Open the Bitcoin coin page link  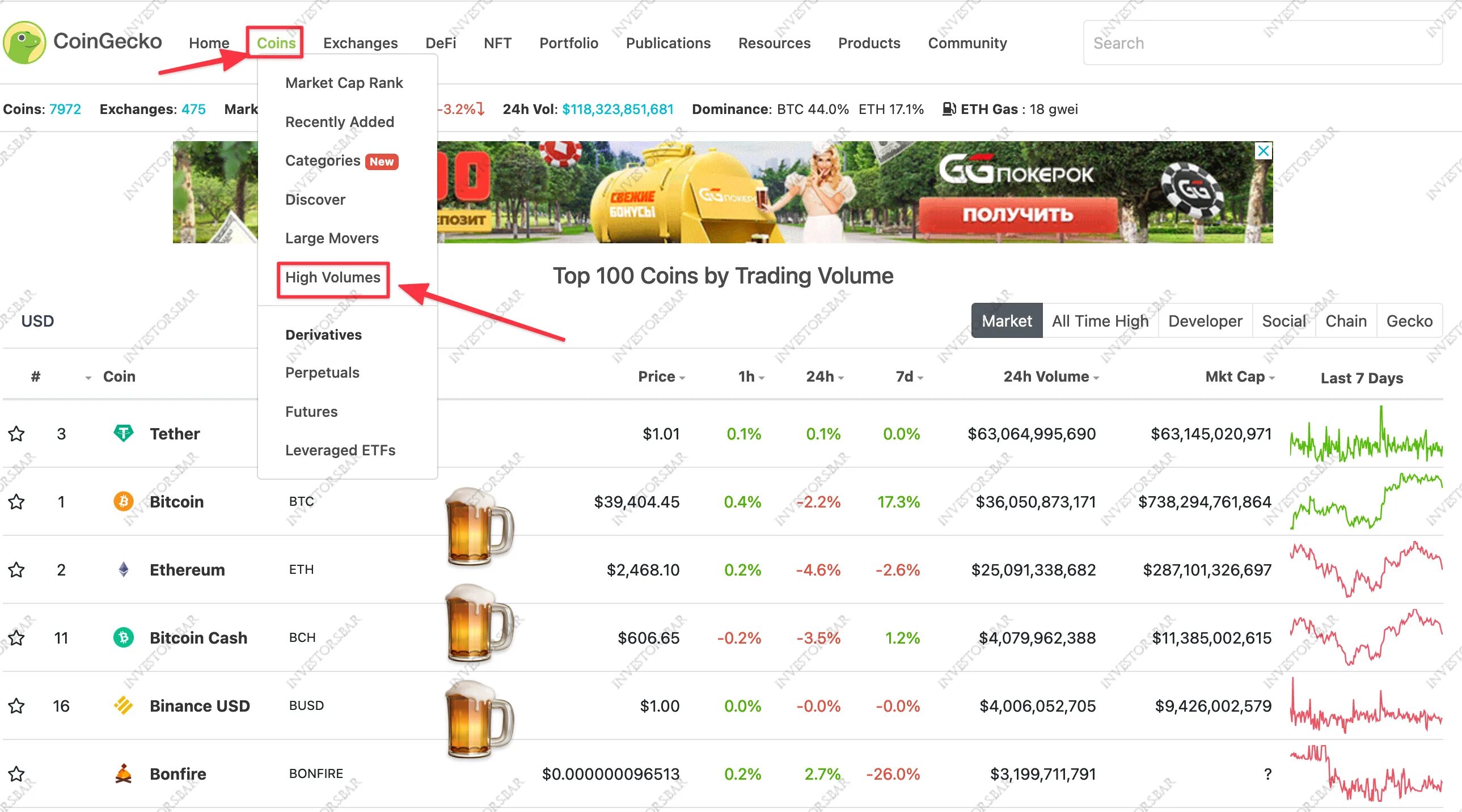(x=176, y=502)
